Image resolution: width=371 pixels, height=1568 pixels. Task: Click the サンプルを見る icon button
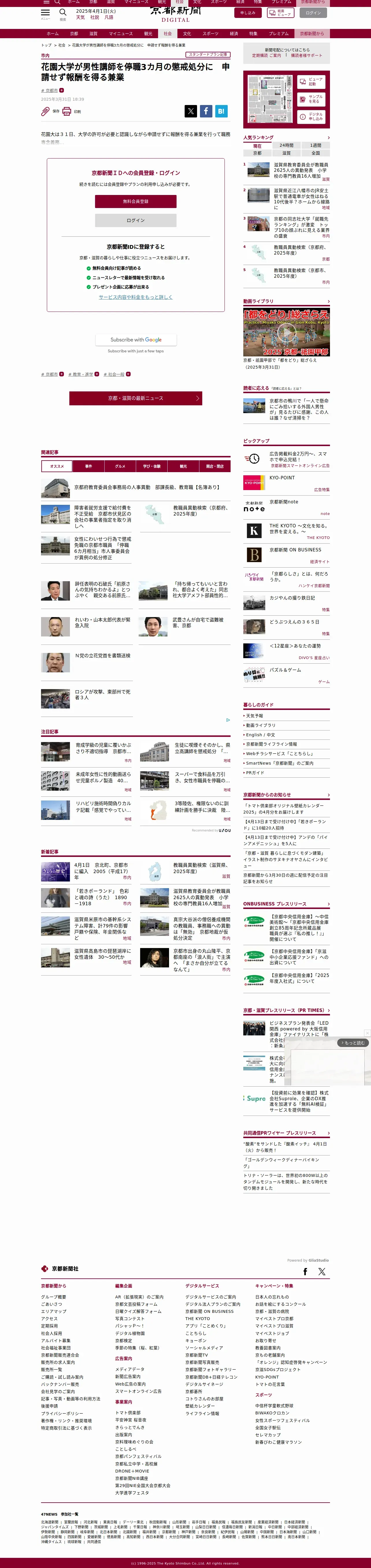[x=311, y=99]
